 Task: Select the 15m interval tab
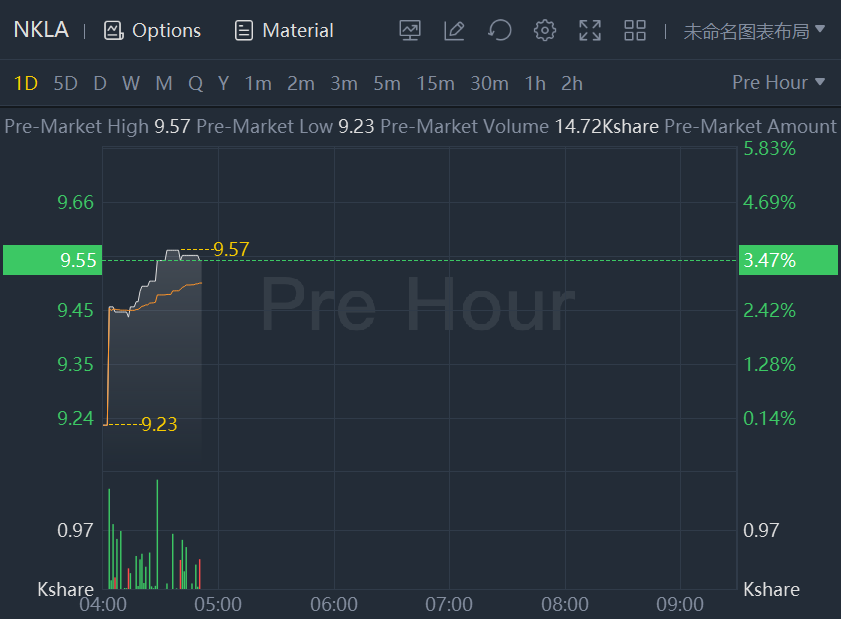point(435,83)
